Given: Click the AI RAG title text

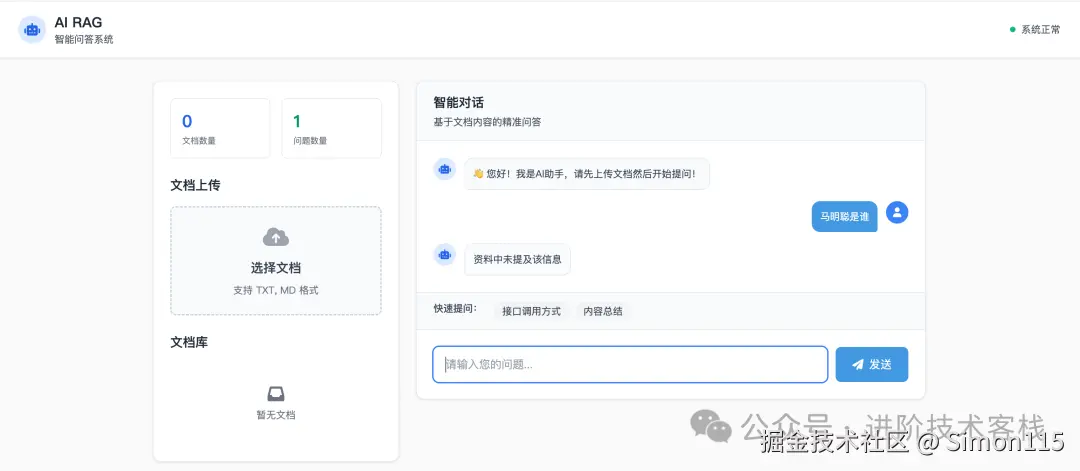Looking at the screenshot, I should point(79,23).
